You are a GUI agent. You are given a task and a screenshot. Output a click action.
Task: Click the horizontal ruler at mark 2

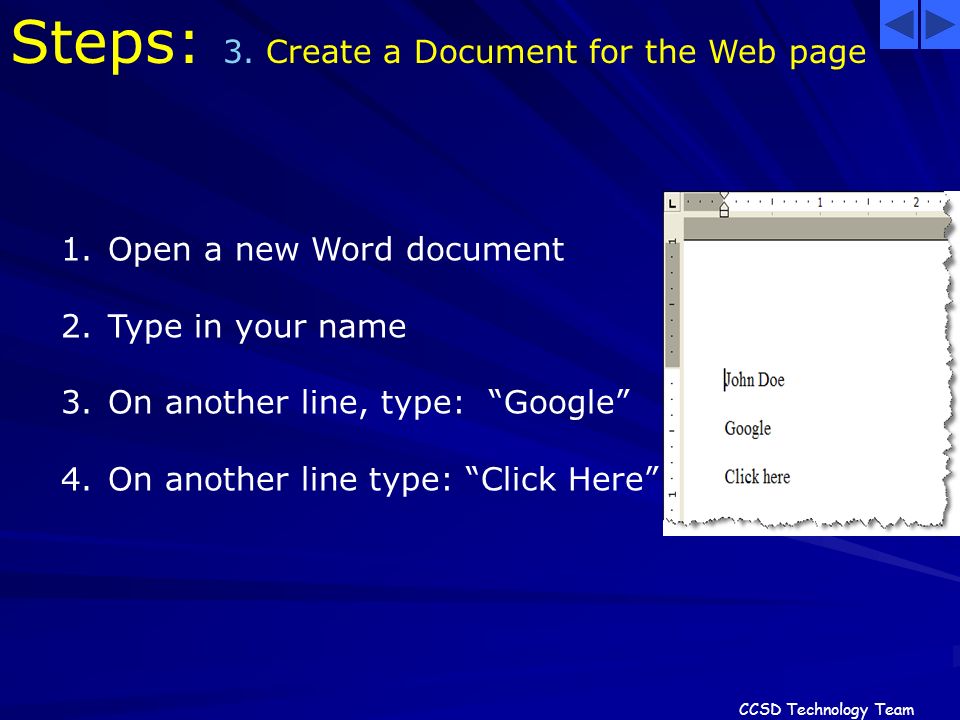click(916, 202)
